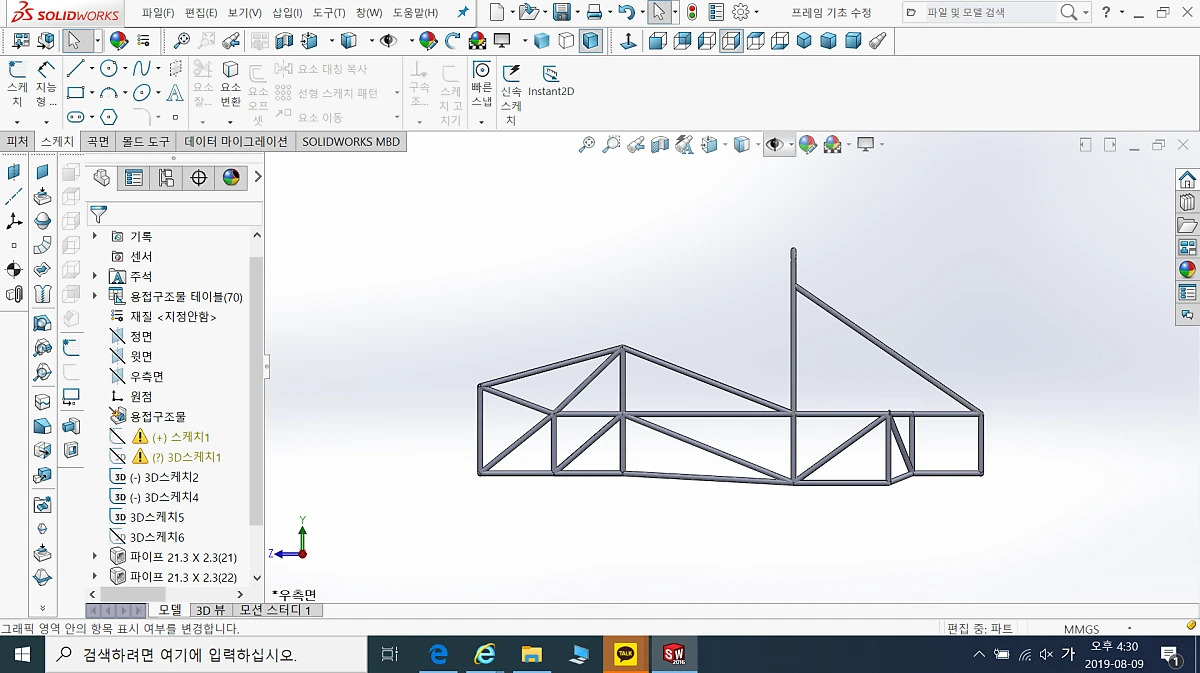This screenshot has width=1200, height=673.
Task: Switch to the 모션 스터디 1 tab
Action: coord(277,610)
